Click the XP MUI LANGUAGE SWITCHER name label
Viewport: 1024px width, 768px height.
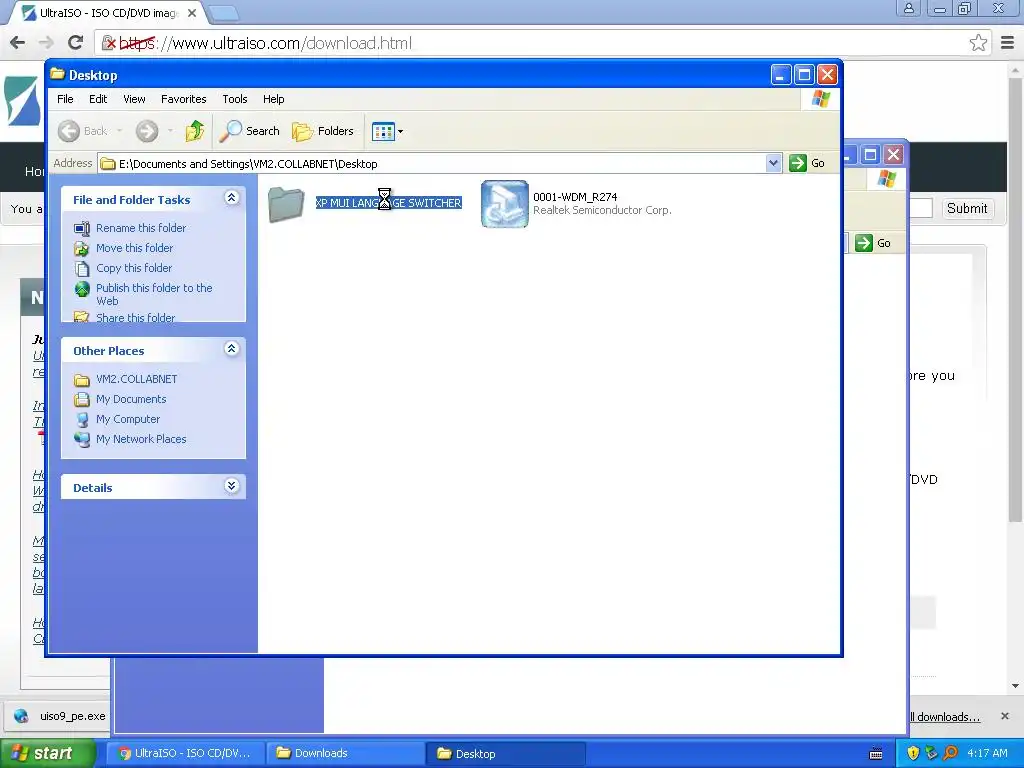pos(389,203)
